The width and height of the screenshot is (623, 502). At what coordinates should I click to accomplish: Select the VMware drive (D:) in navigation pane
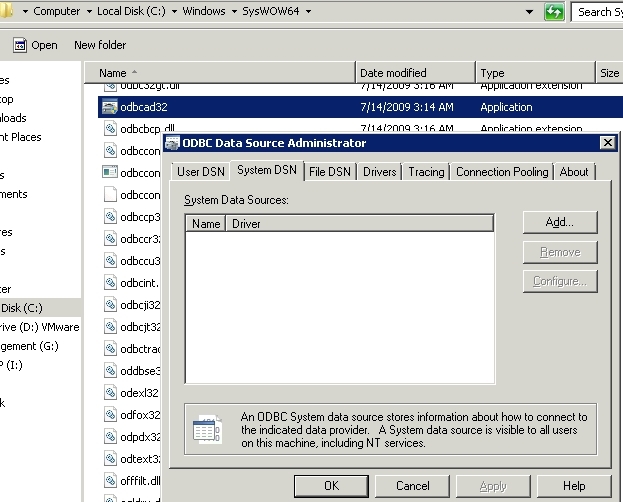[x=40, y=327]
